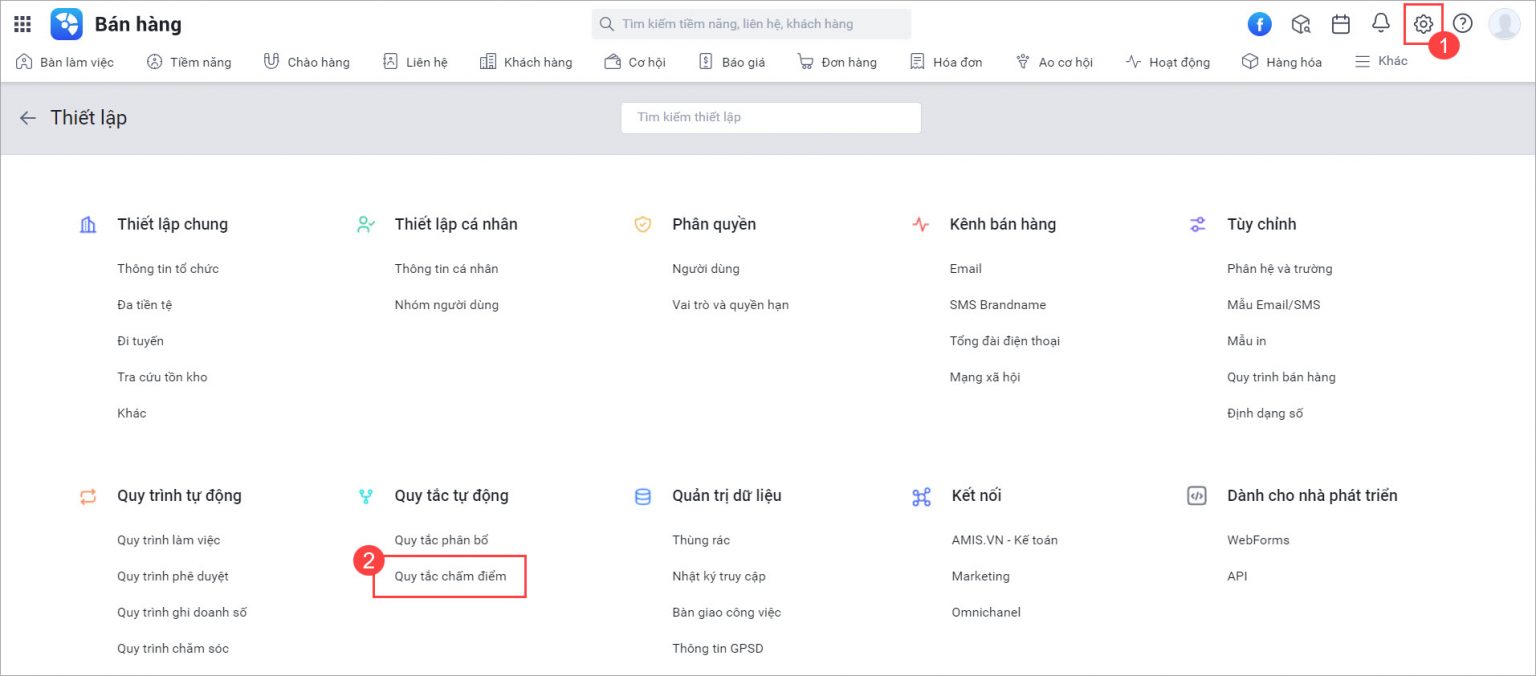1536x676 pixels.
Task: Open Nhóm người dùng settings
Action: click(446, 305)
